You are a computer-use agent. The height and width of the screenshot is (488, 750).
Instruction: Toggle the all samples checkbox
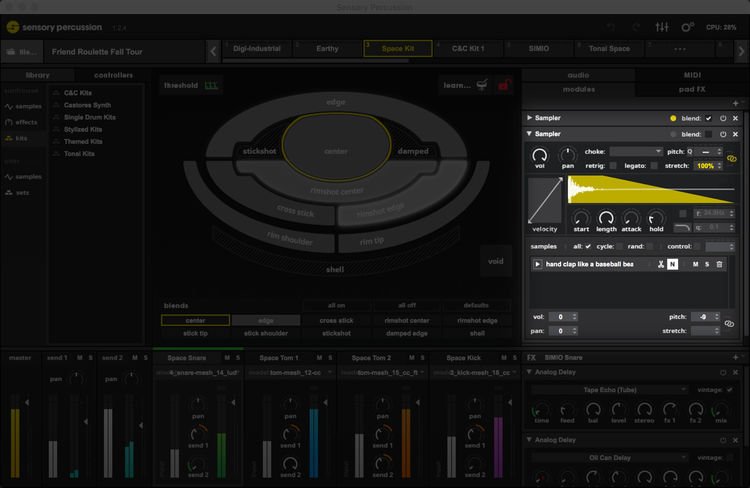588,246
